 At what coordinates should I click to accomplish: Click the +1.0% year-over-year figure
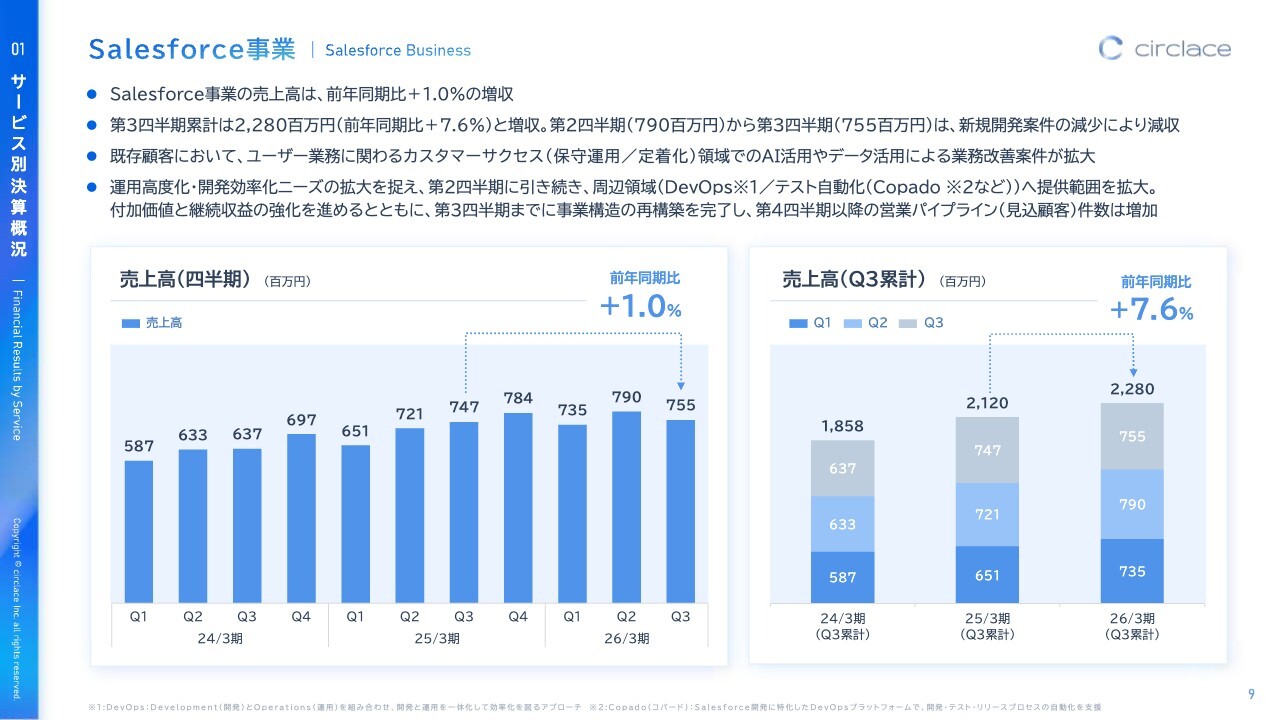click(x=640, y=307)
